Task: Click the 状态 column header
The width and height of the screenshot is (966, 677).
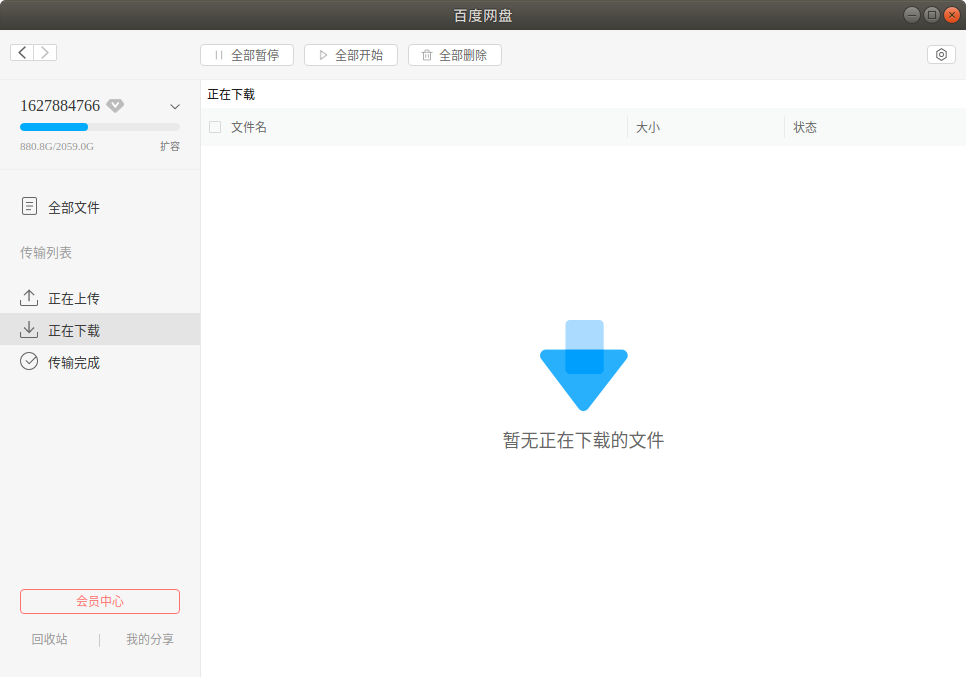Action: pos(805,128)
